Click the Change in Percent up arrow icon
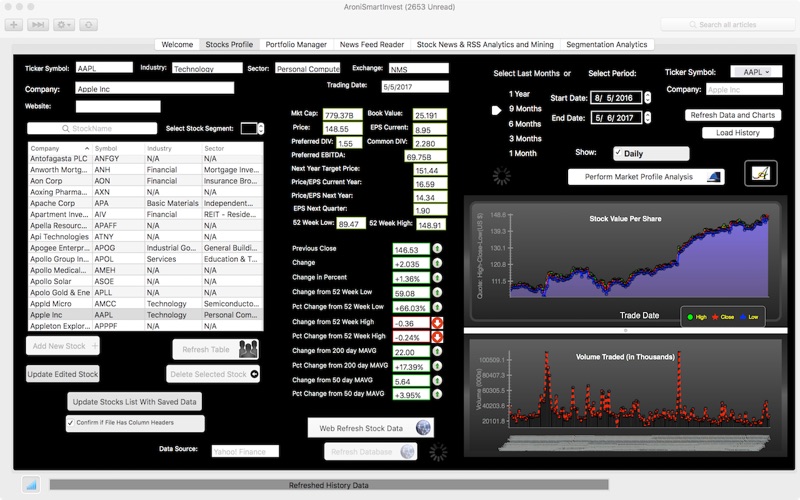 click(x=437, y=278)
